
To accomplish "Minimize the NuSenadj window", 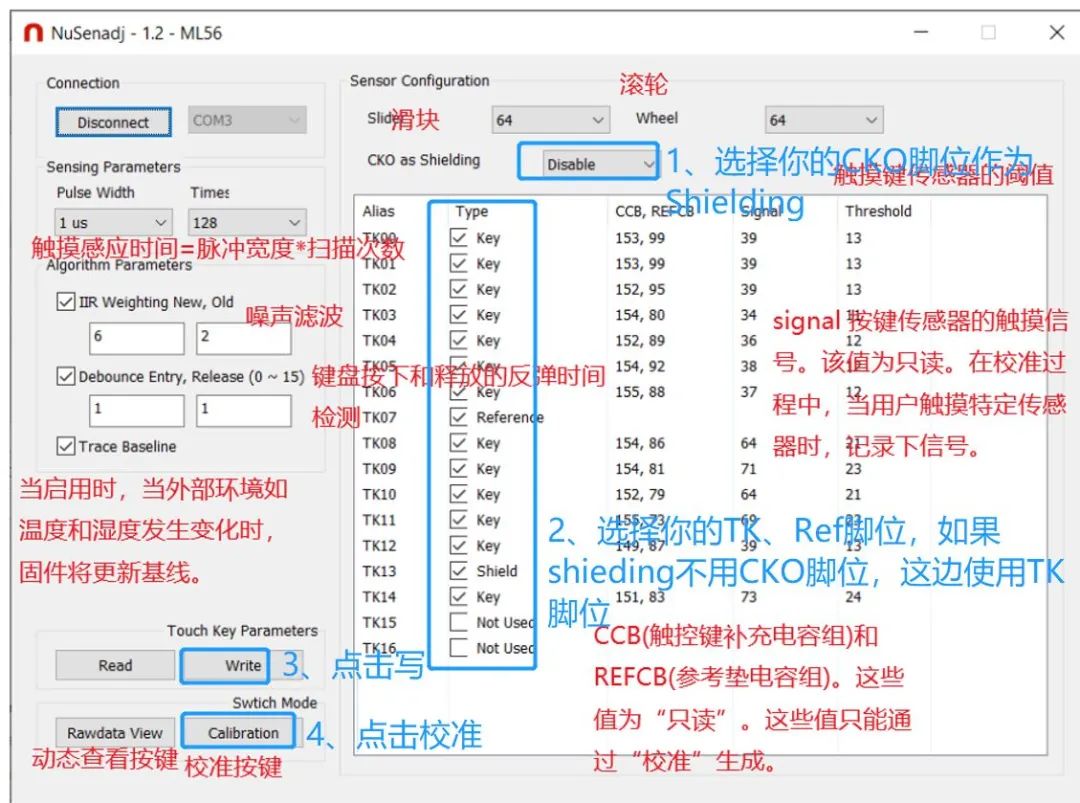I will 921,32.
